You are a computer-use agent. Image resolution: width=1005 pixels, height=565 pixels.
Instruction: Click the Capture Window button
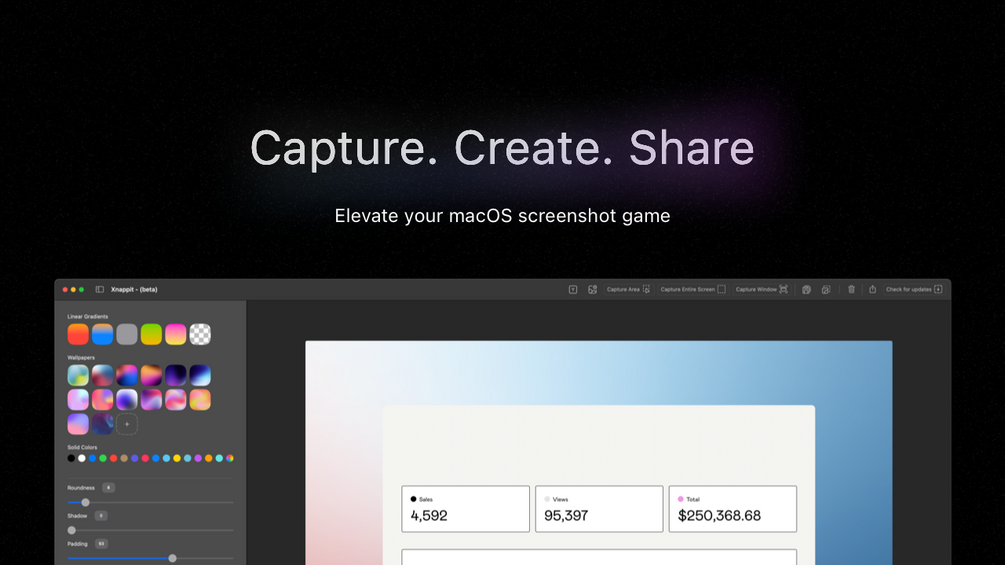(761, 290)
